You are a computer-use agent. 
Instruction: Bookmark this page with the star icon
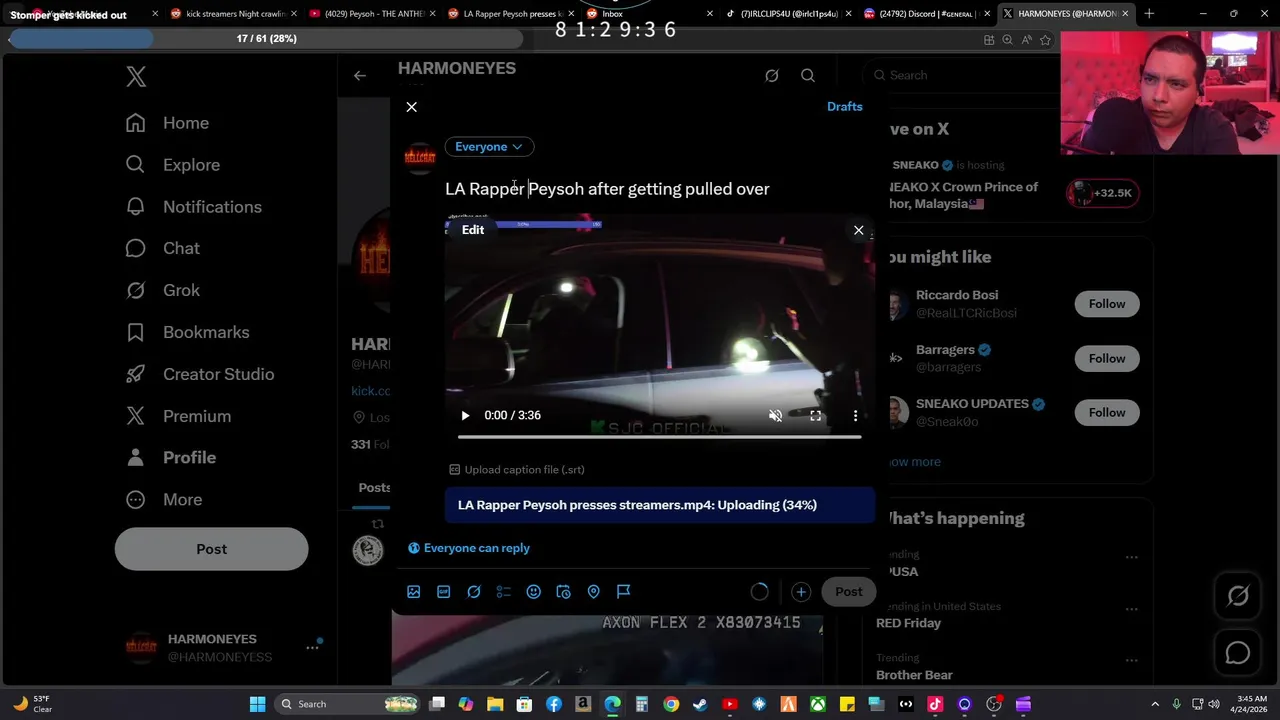[x=1045, y=40]
